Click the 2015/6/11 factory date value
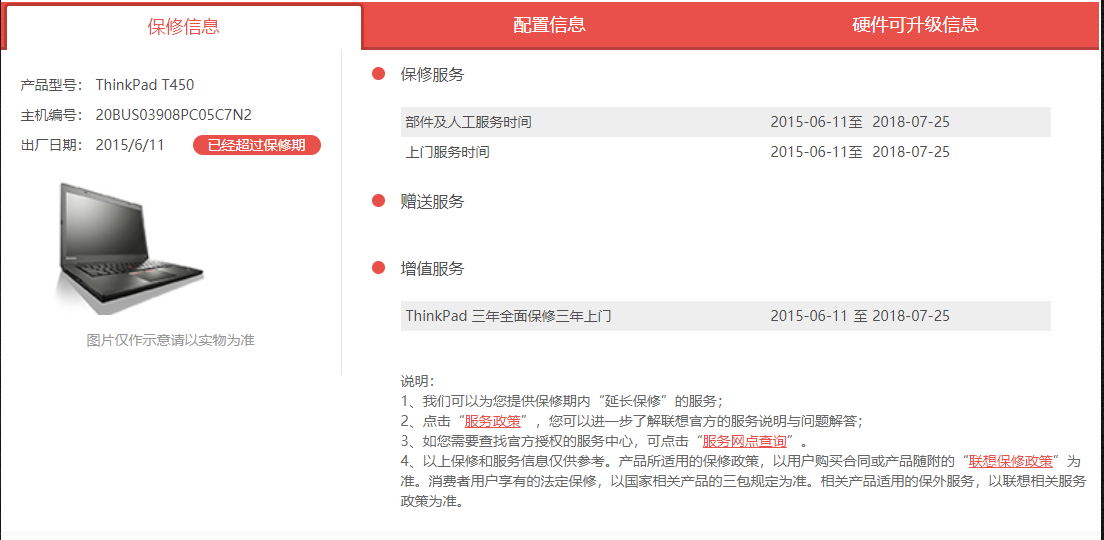The image size is (1104, 540). point(129,145)
